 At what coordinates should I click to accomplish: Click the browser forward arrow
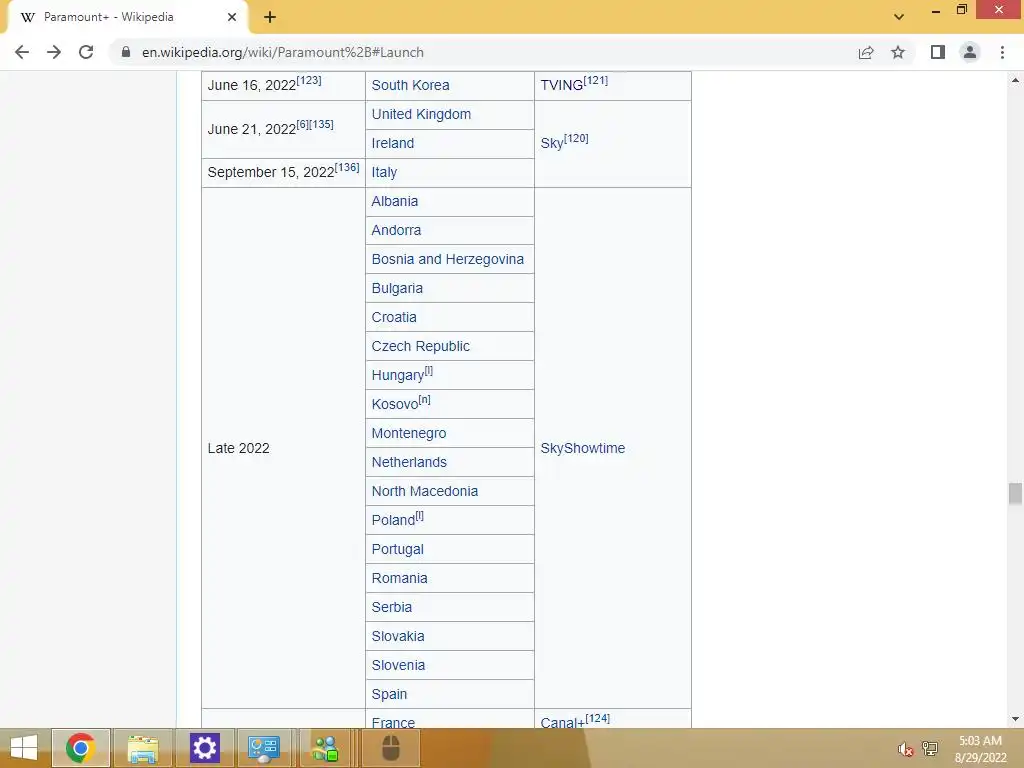(54, 52)
